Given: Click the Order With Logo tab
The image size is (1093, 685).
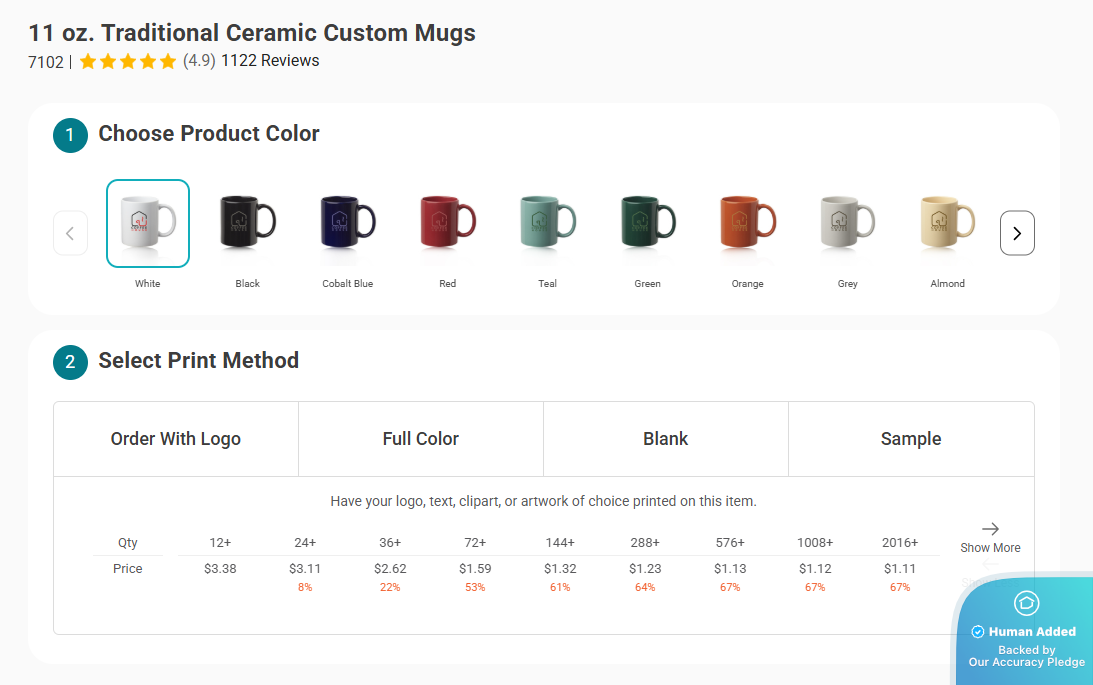Looking at the screenshot, I should tap(175, 438).
